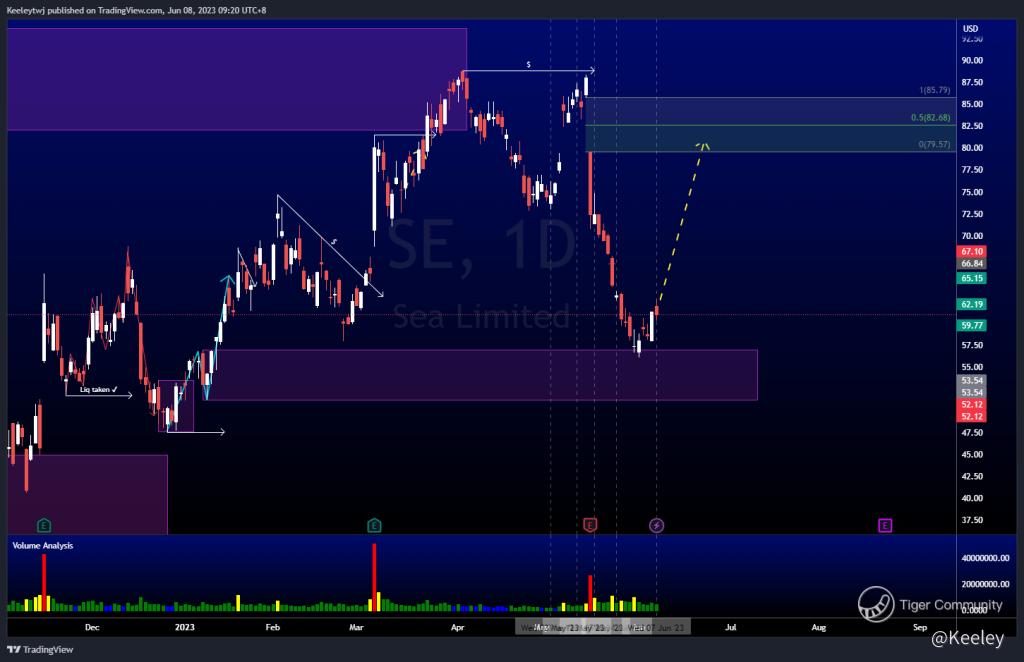Screen dimensions: 1024x662
Task: Click the 20000000.00 volume axis value
Action: pyautogui.click(x=985, y=584)
